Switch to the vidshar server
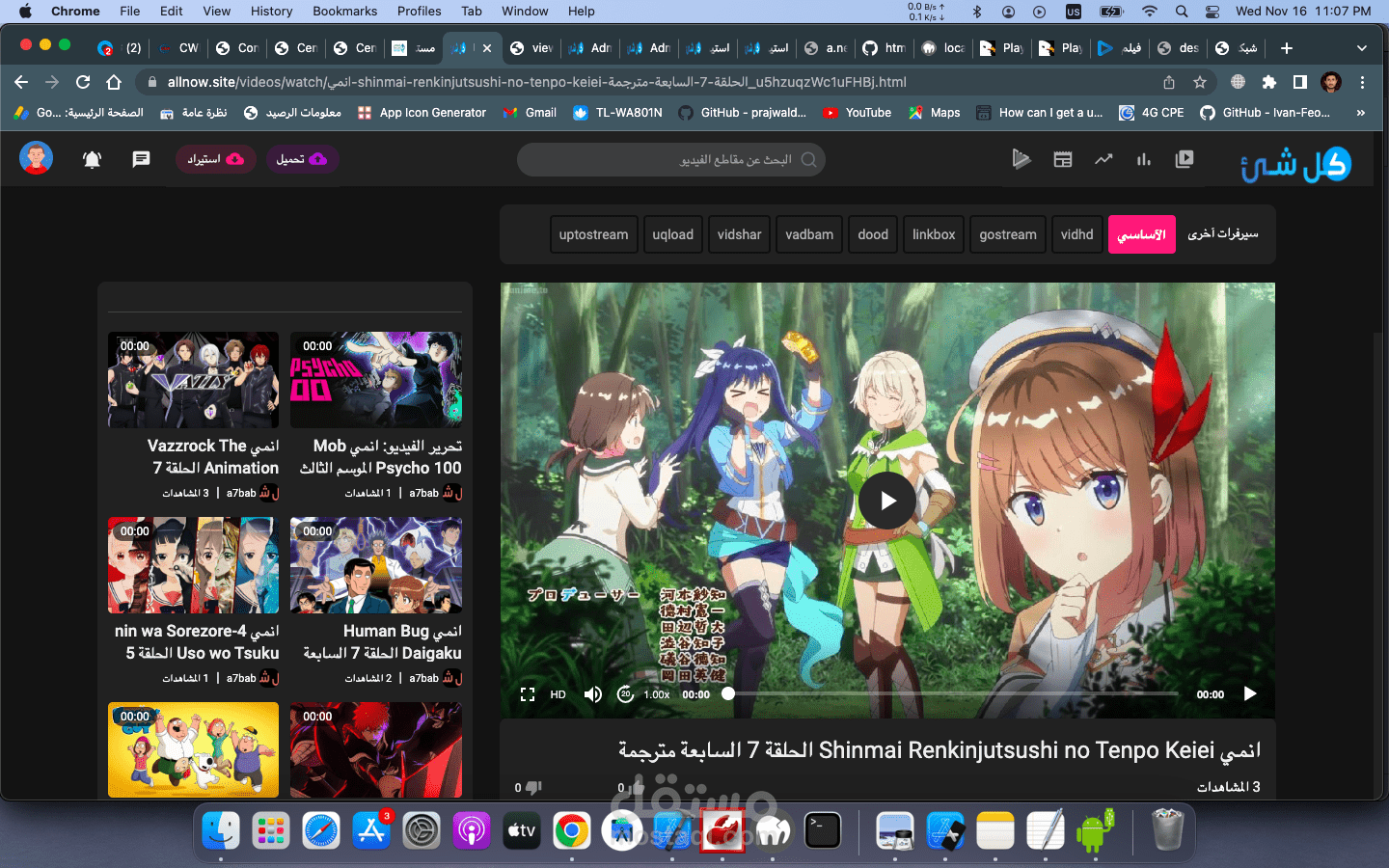Viewport: 1389px width, 868px height. [x=740, y=234]
